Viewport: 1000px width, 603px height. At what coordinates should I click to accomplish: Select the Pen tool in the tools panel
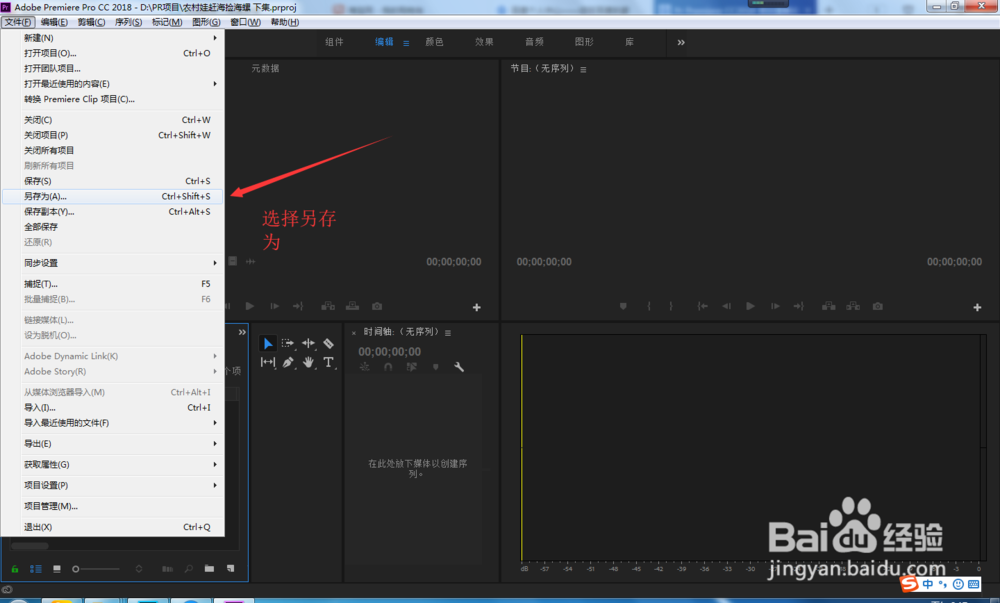pos(288,363)
